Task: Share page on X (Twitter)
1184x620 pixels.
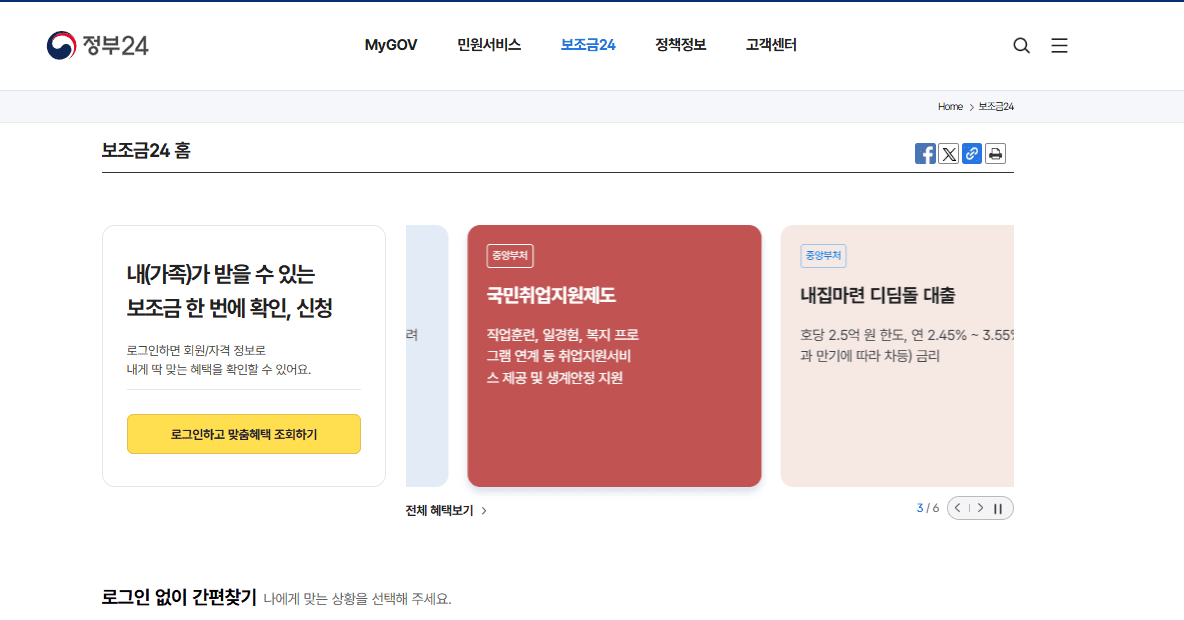Action: tap(948, 153)
